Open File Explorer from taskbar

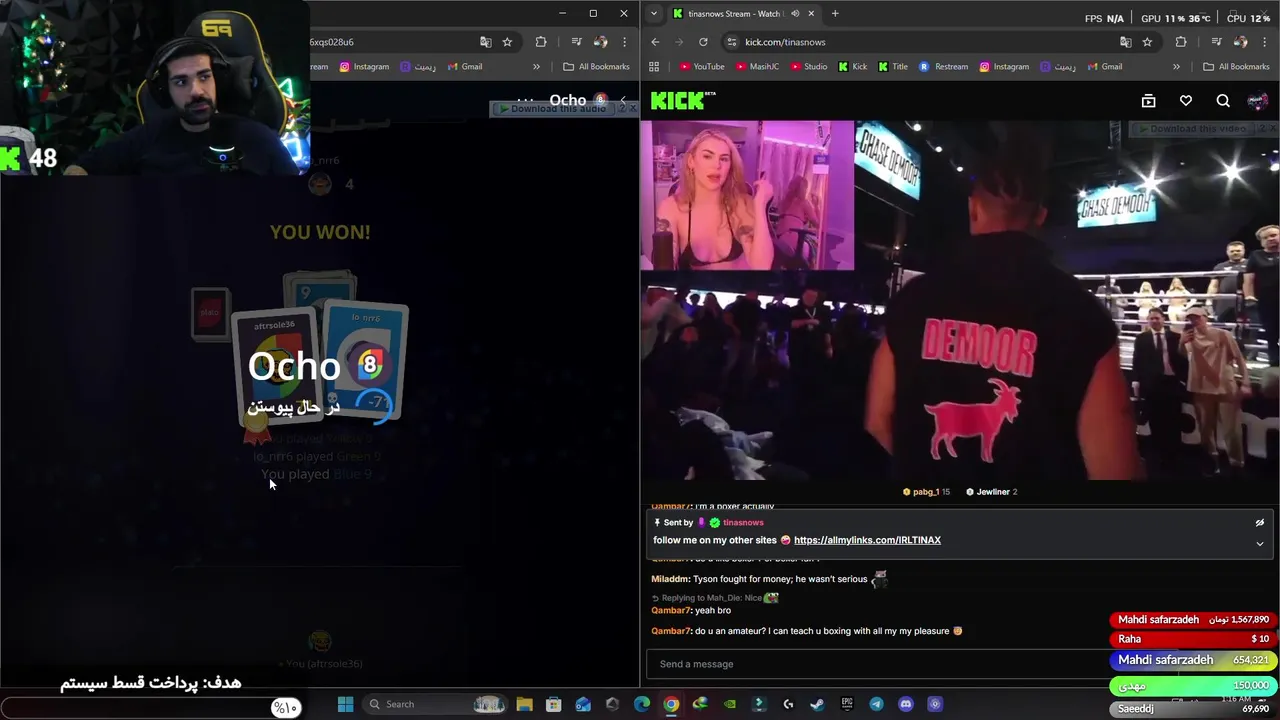coord(524,704)
